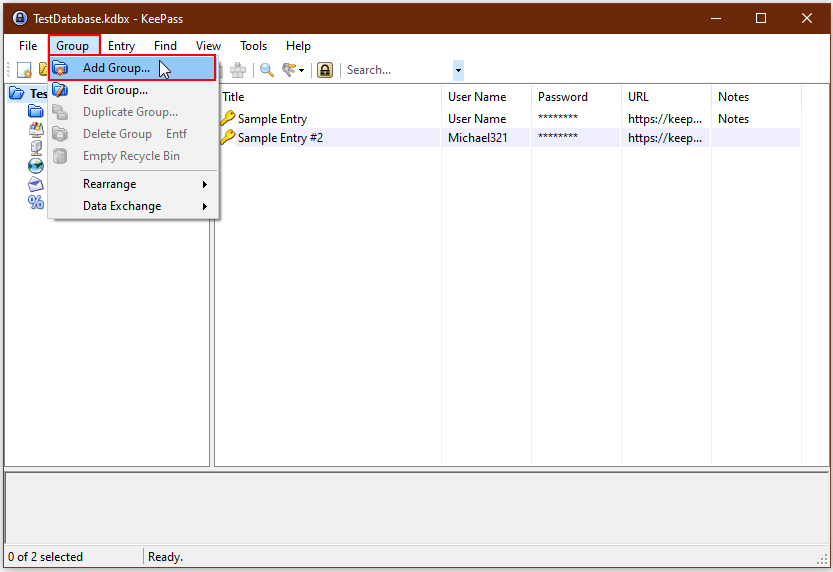Click the key icon of Sample Entry #2

coord(227,137)
